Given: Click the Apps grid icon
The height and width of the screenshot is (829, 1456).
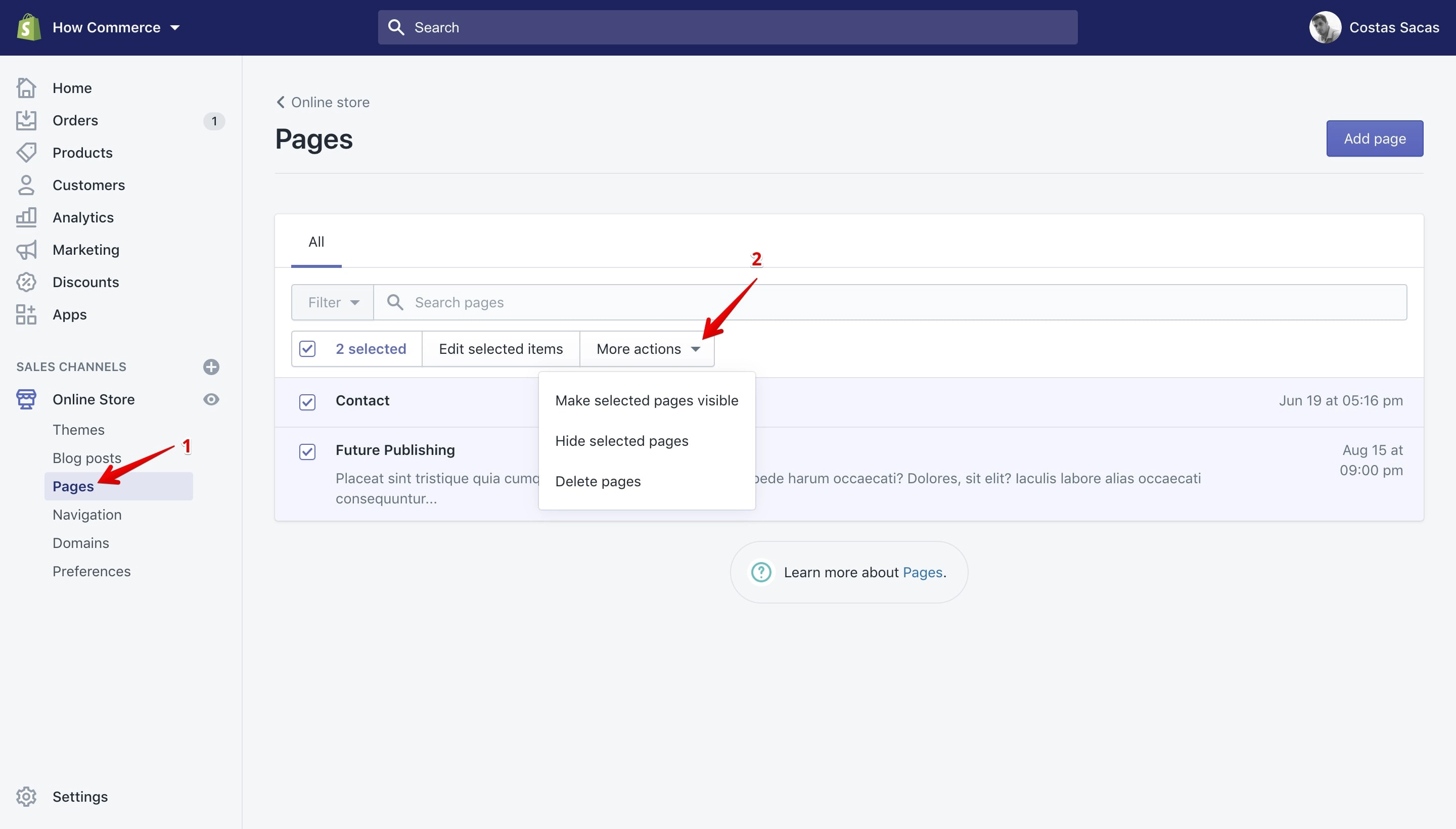Looking at the screenshot, I should [x=26, y=314].
